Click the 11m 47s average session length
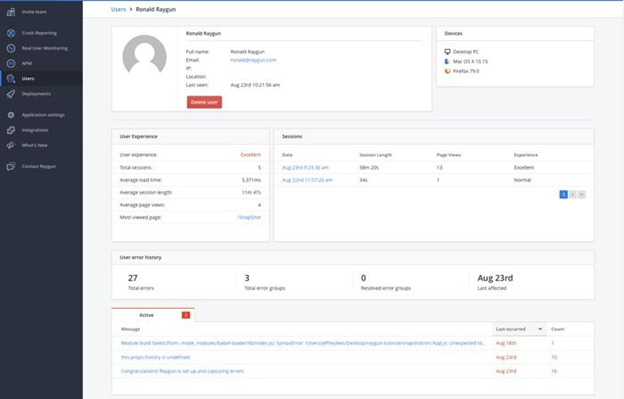Viewport: 624px width, 399px height. 252,192
